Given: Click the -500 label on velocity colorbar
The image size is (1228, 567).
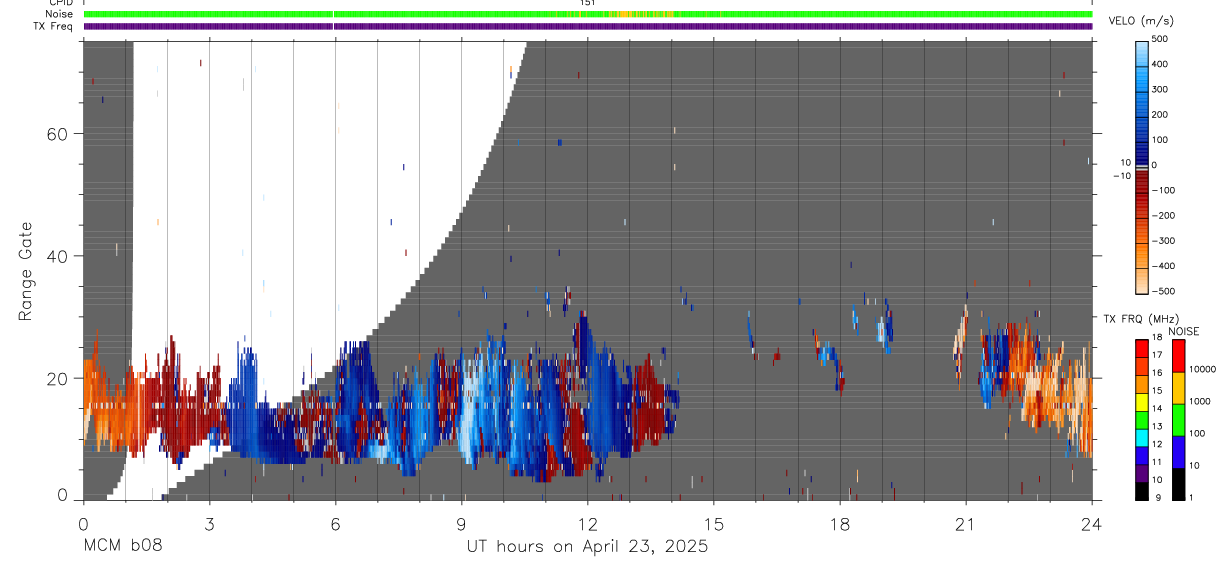Looking at the screenshot, I should tap(1157, 291).
